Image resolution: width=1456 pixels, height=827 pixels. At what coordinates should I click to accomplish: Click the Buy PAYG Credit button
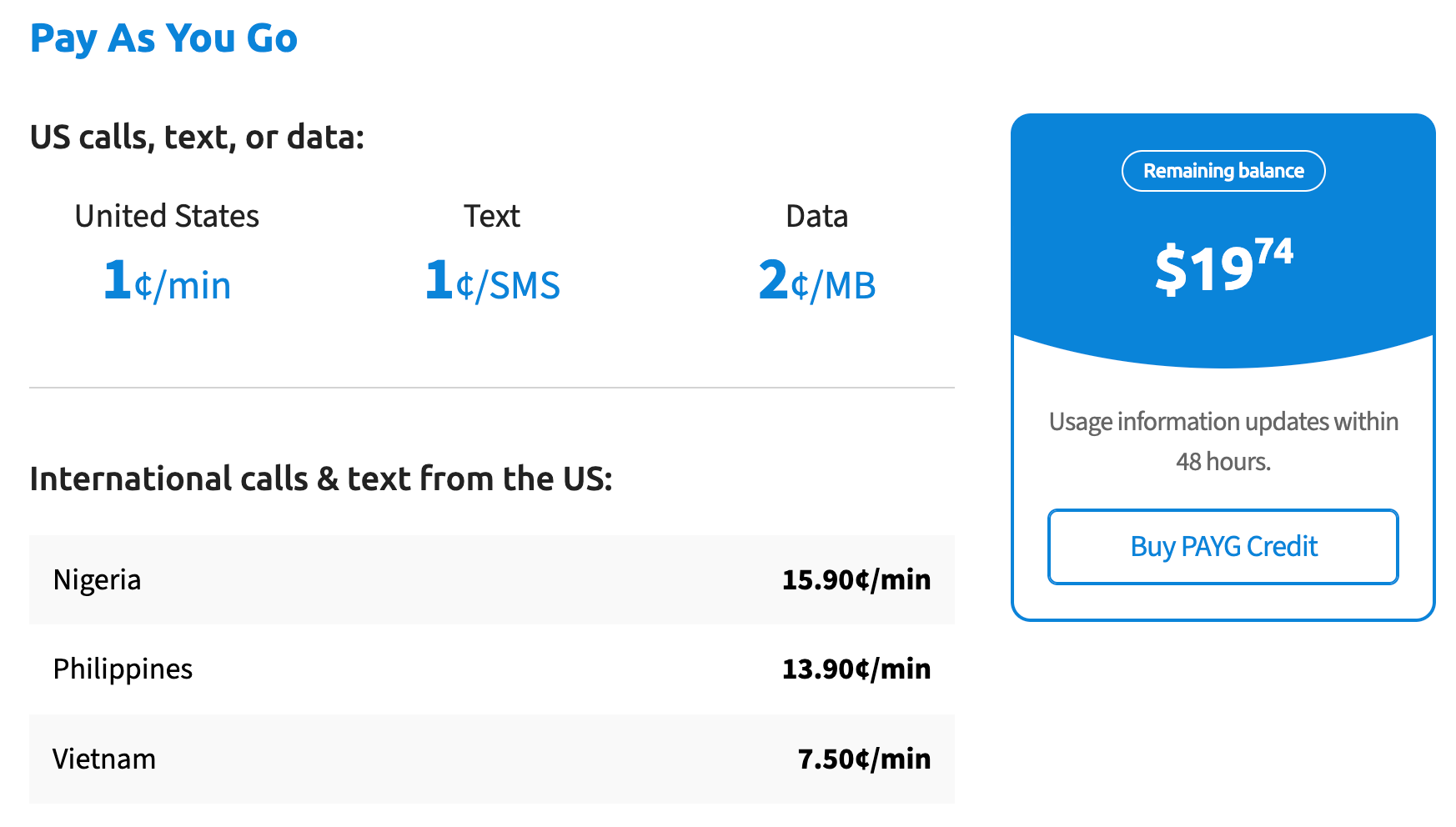pos(1223,547)
